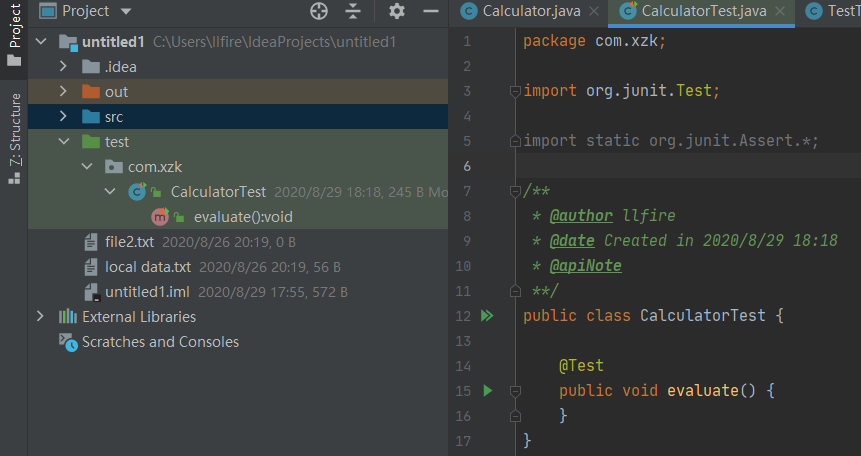
Task: Click the locate file crosshair icon
Action: pos(319,11)
